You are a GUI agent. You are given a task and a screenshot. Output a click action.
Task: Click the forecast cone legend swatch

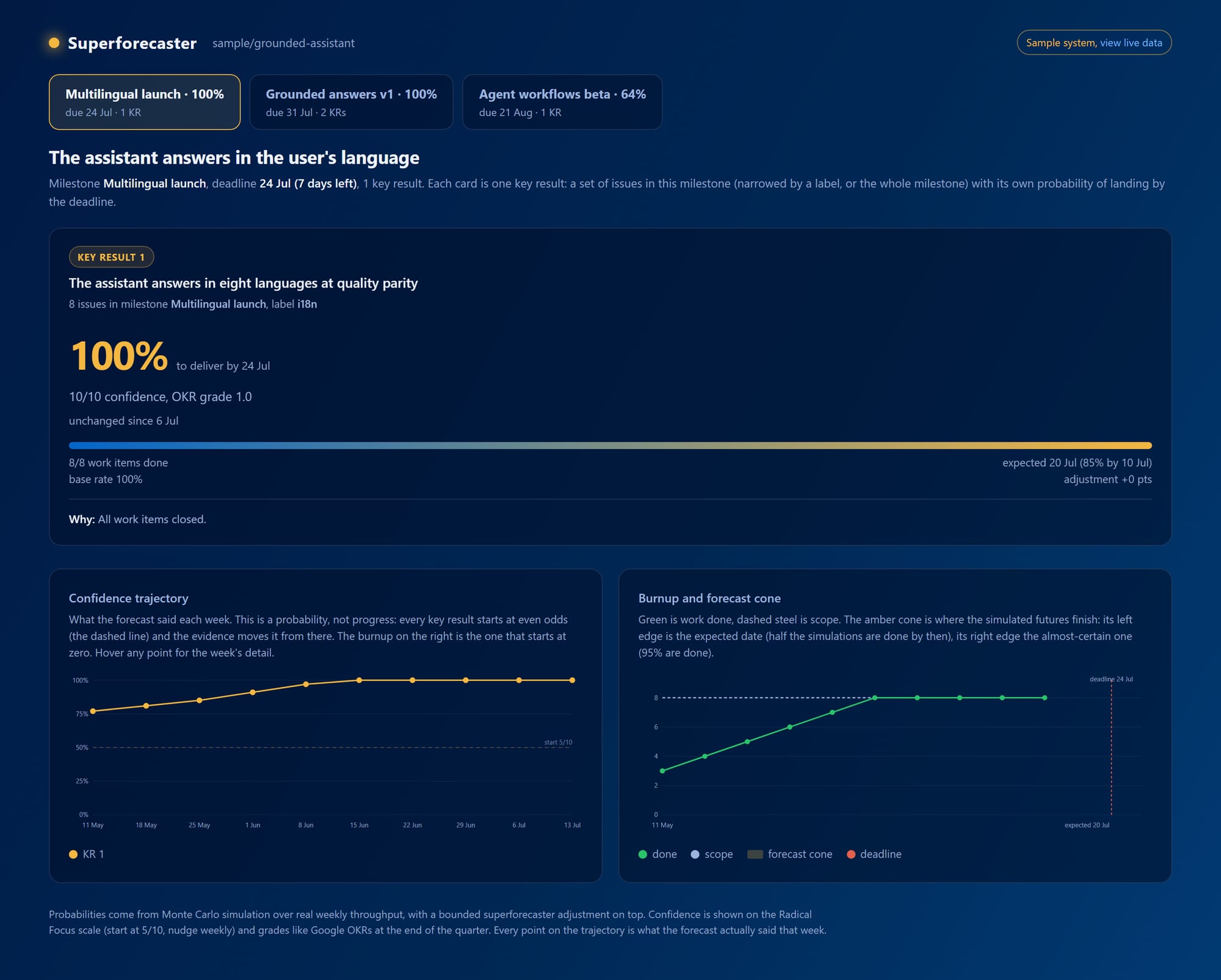[755, 854]
